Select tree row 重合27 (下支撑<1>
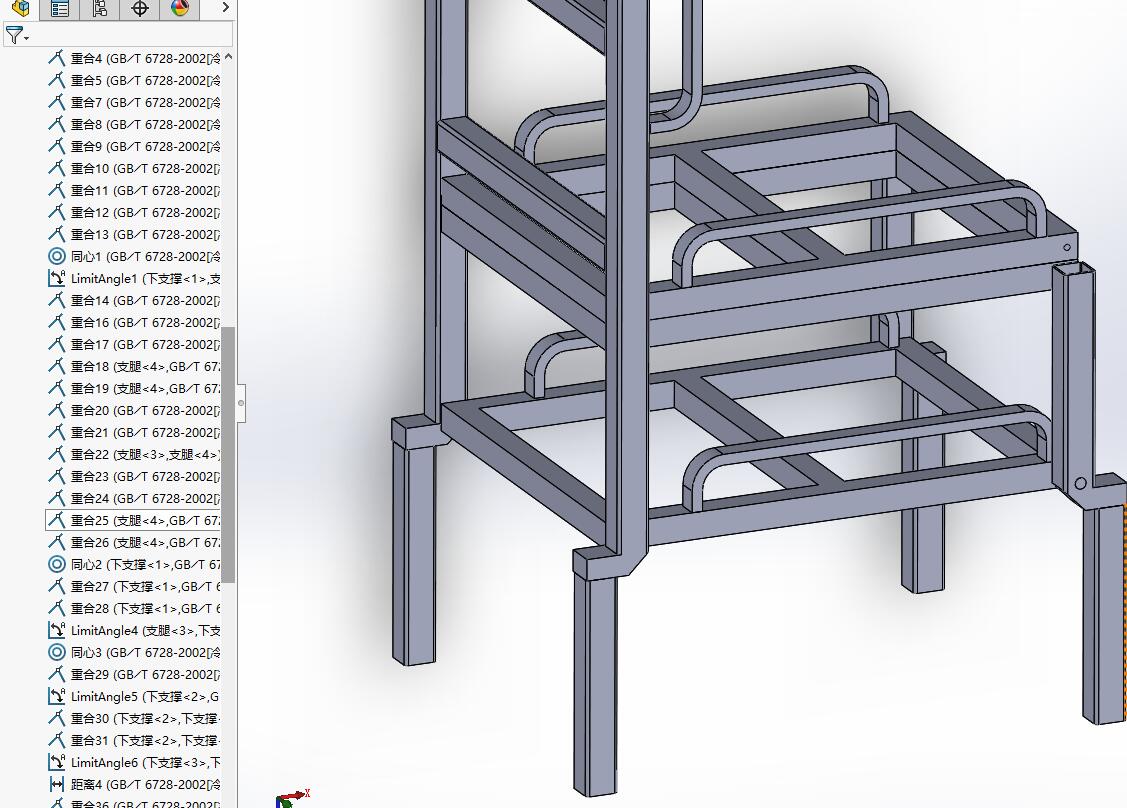The width and height of the screenshot is (1127, 808). [134, 587]
